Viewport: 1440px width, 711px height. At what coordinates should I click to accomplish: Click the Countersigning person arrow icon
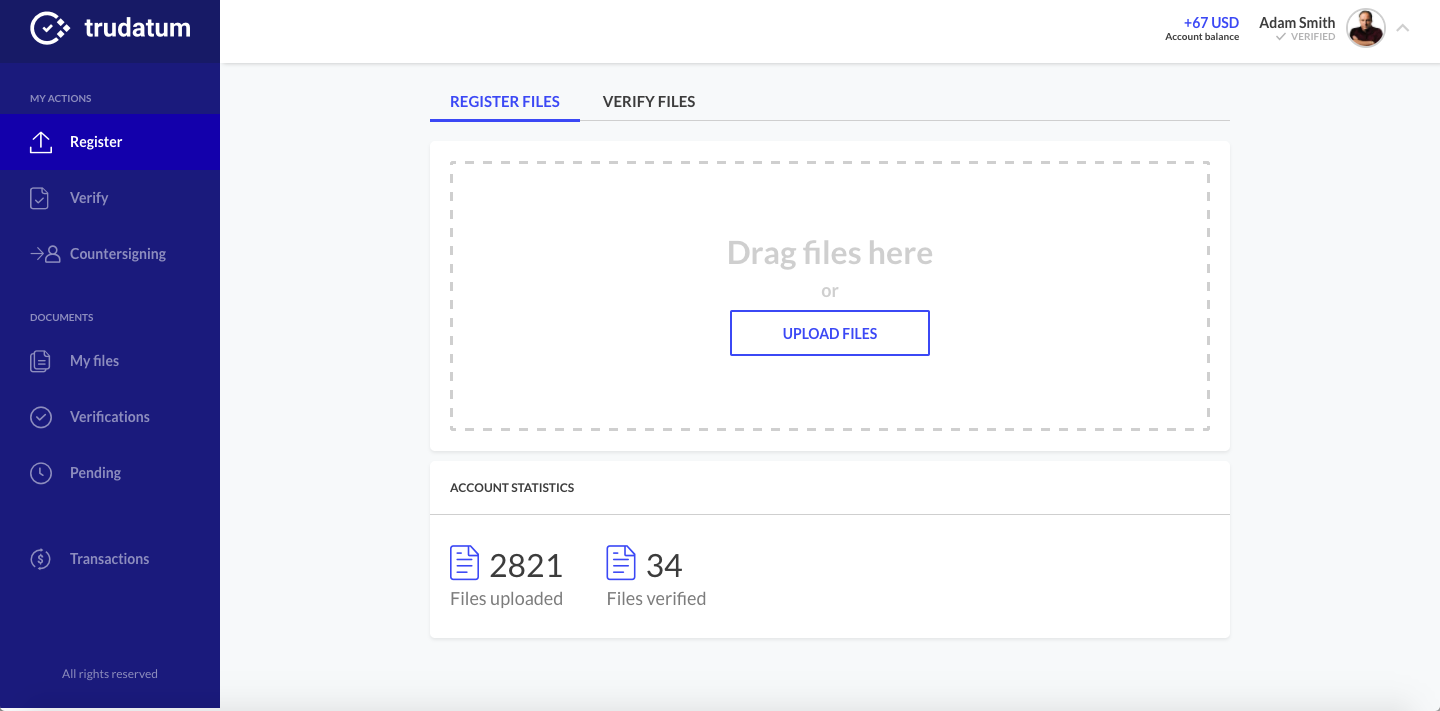45,254
